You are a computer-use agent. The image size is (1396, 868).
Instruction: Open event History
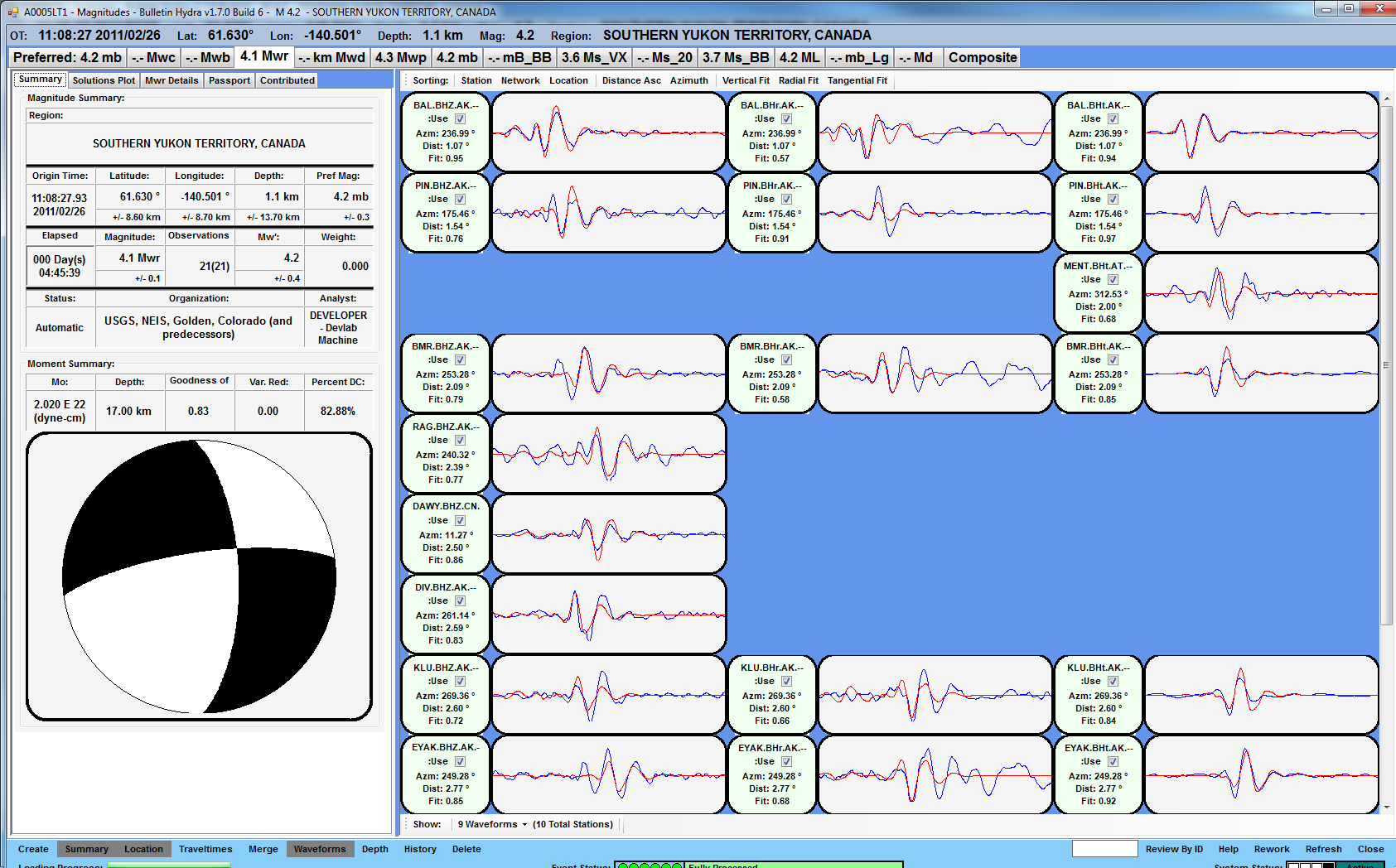[420, 849]
